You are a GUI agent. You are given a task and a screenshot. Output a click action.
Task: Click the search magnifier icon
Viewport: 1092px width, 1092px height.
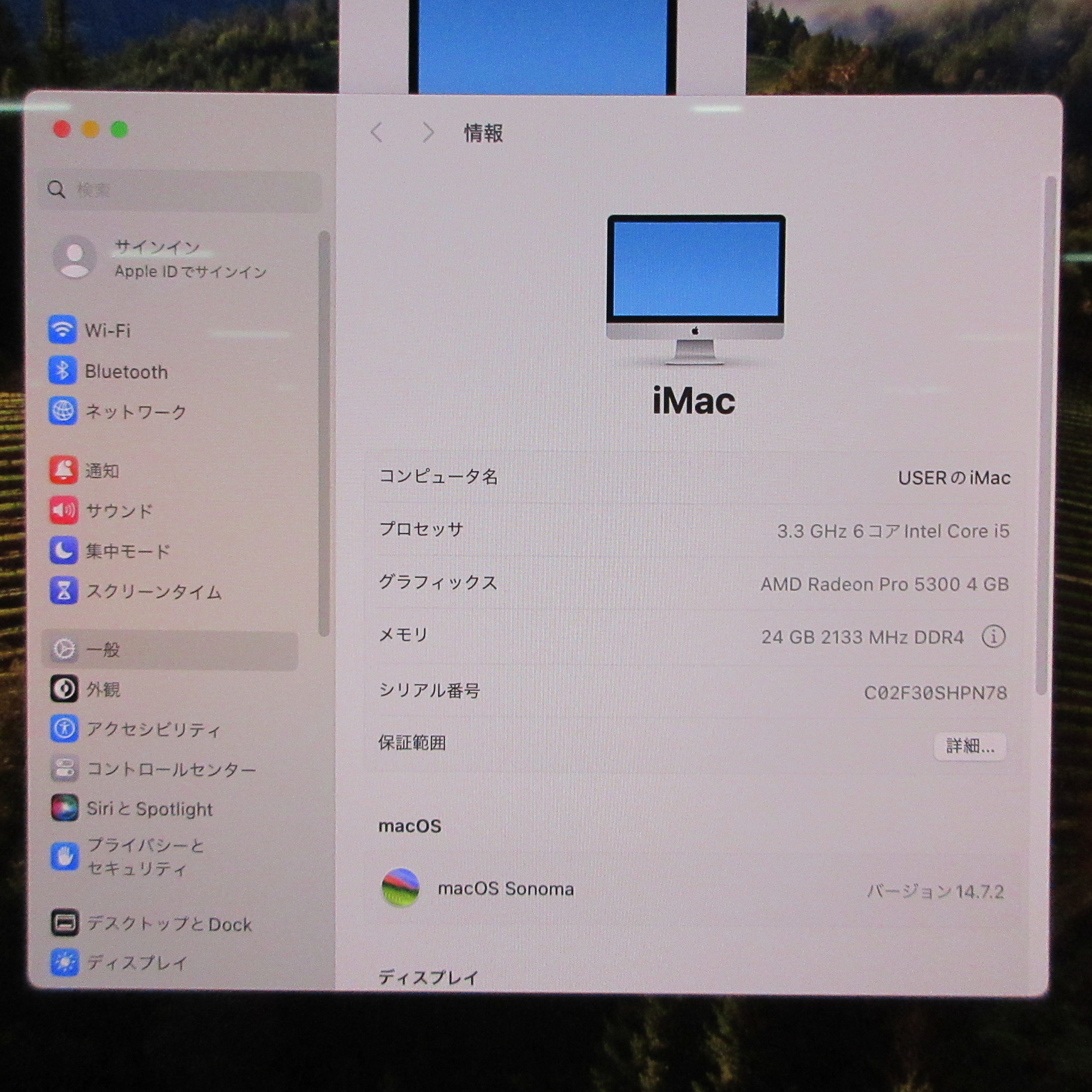[x=56, y=190]
